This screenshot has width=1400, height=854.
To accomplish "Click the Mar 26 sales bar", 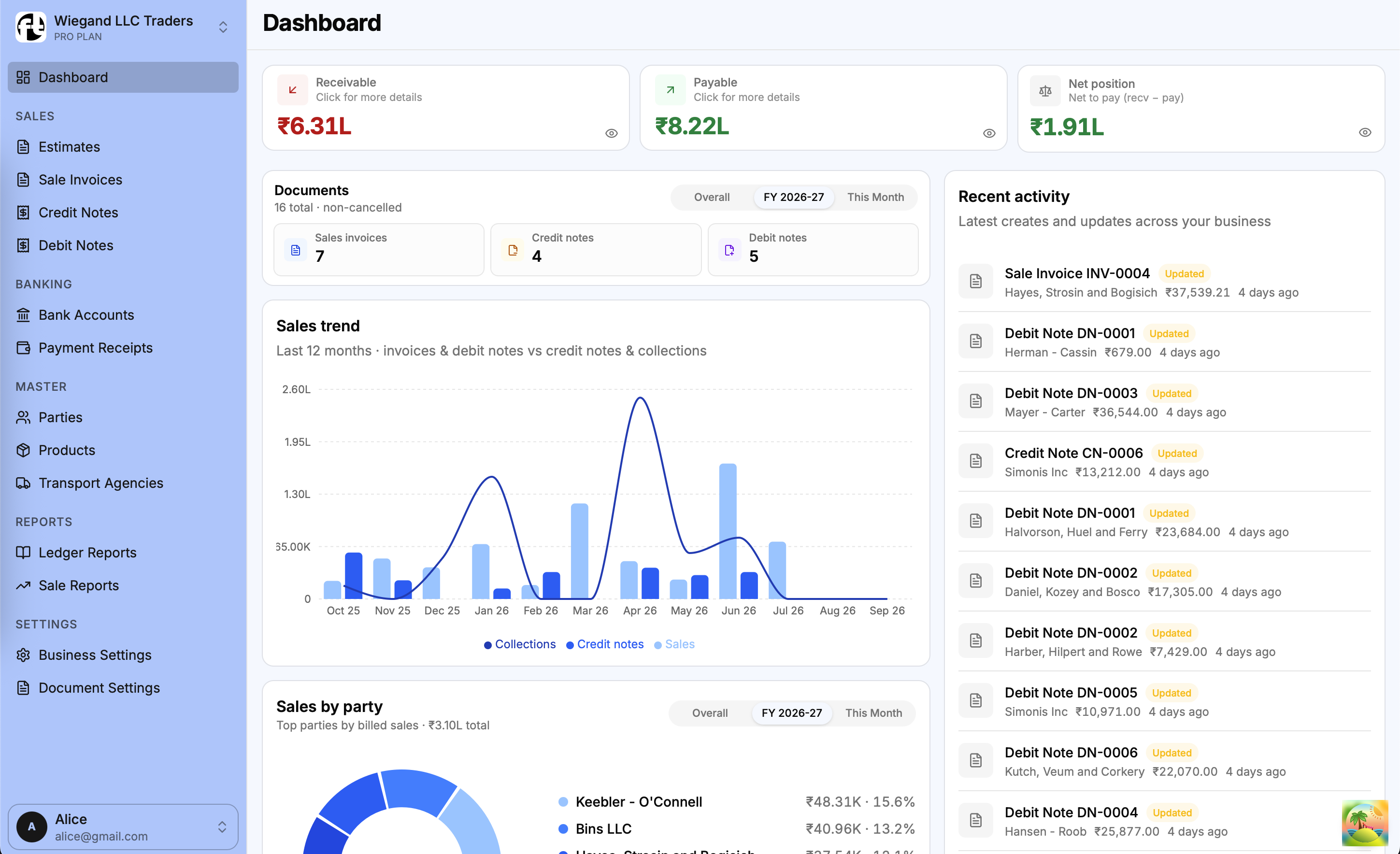I will pos(580,551).
